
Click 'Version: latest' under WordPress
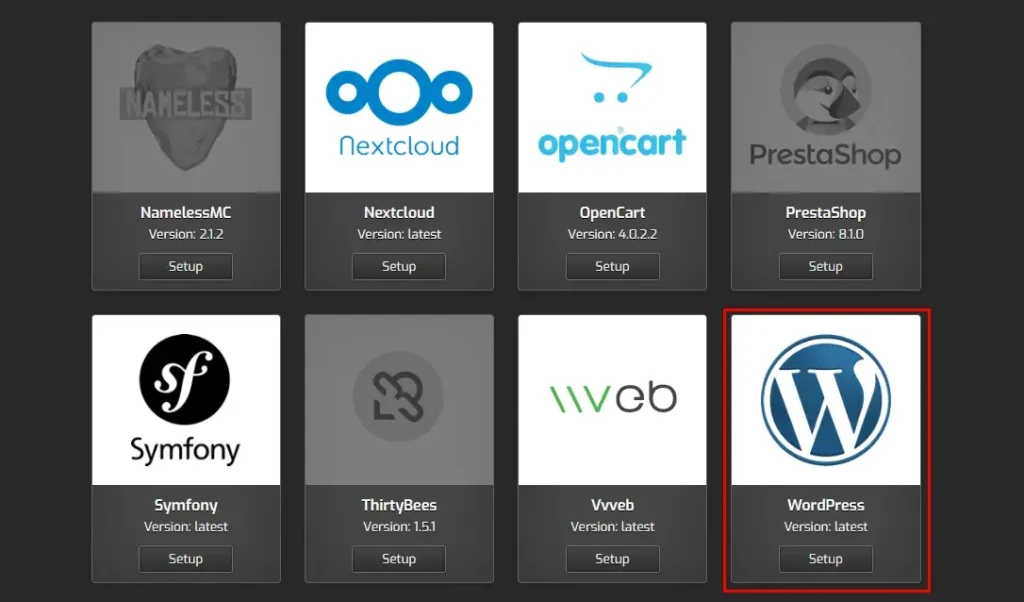coord(825,527)
